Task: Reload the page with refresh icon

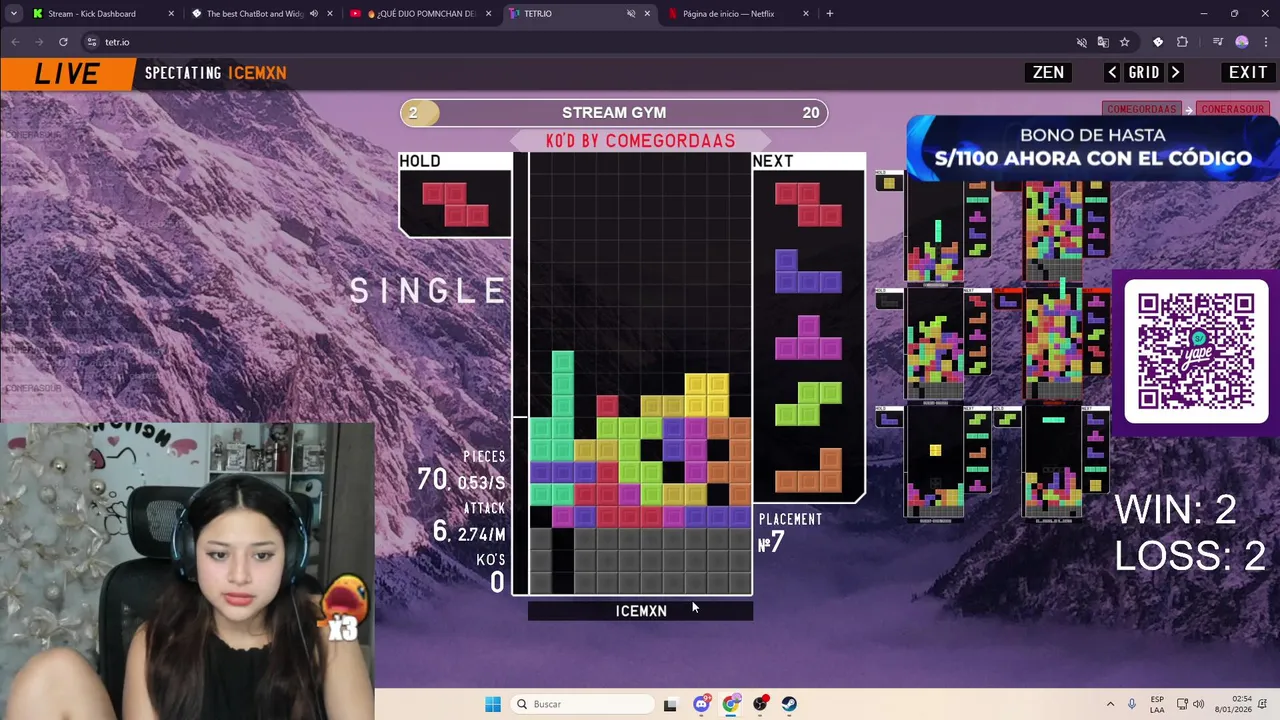Action: pos(63,42)
